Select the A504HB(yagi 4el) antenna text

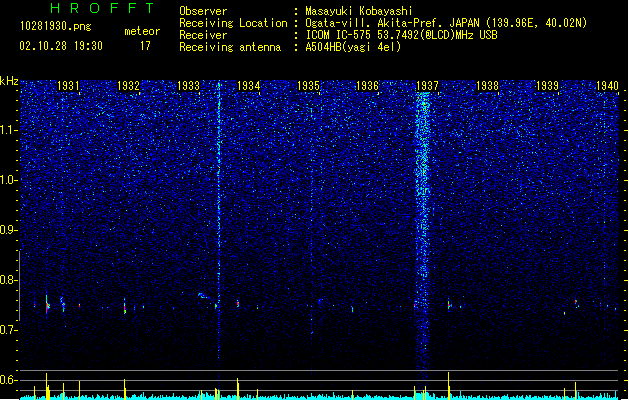(353, 47)
